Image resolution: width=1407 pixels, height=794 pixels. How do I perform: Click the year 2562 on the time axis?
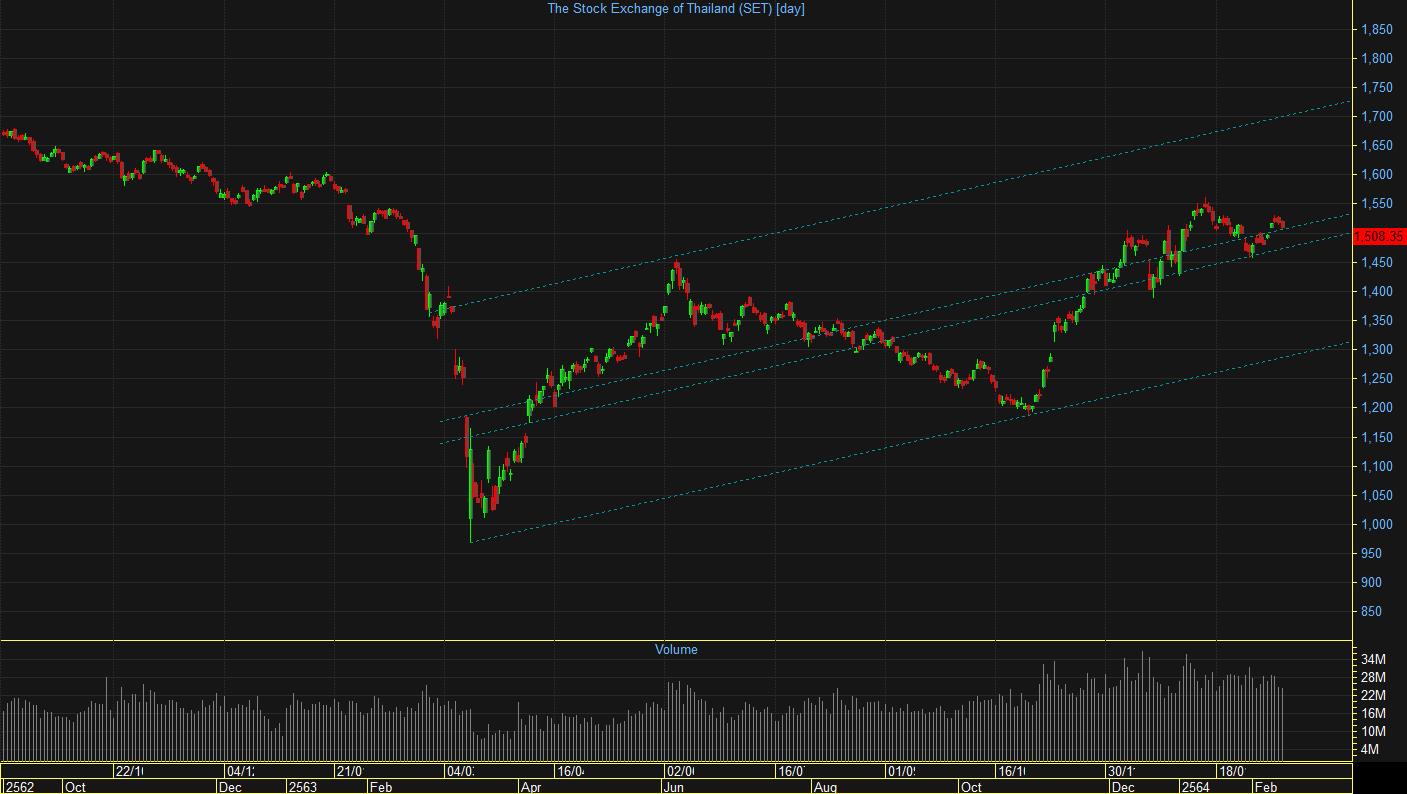(x=20, y=787)
